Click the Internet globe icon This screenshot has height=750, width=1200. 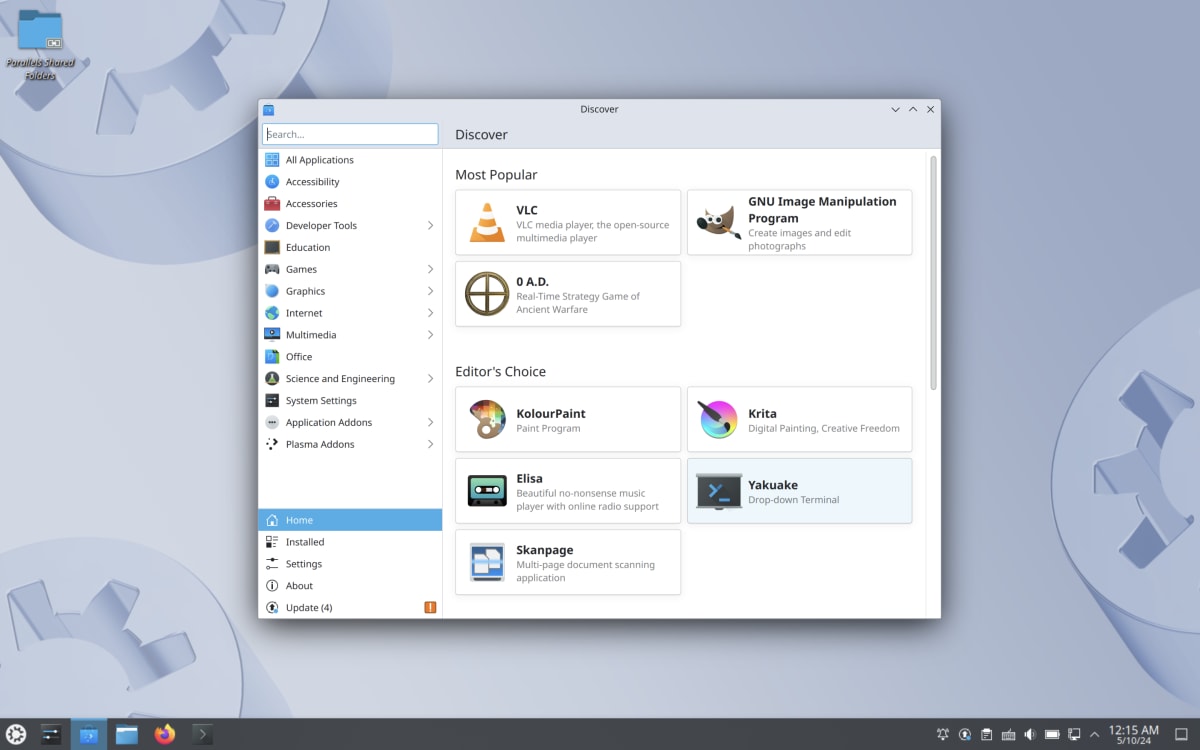coord(272,313)
